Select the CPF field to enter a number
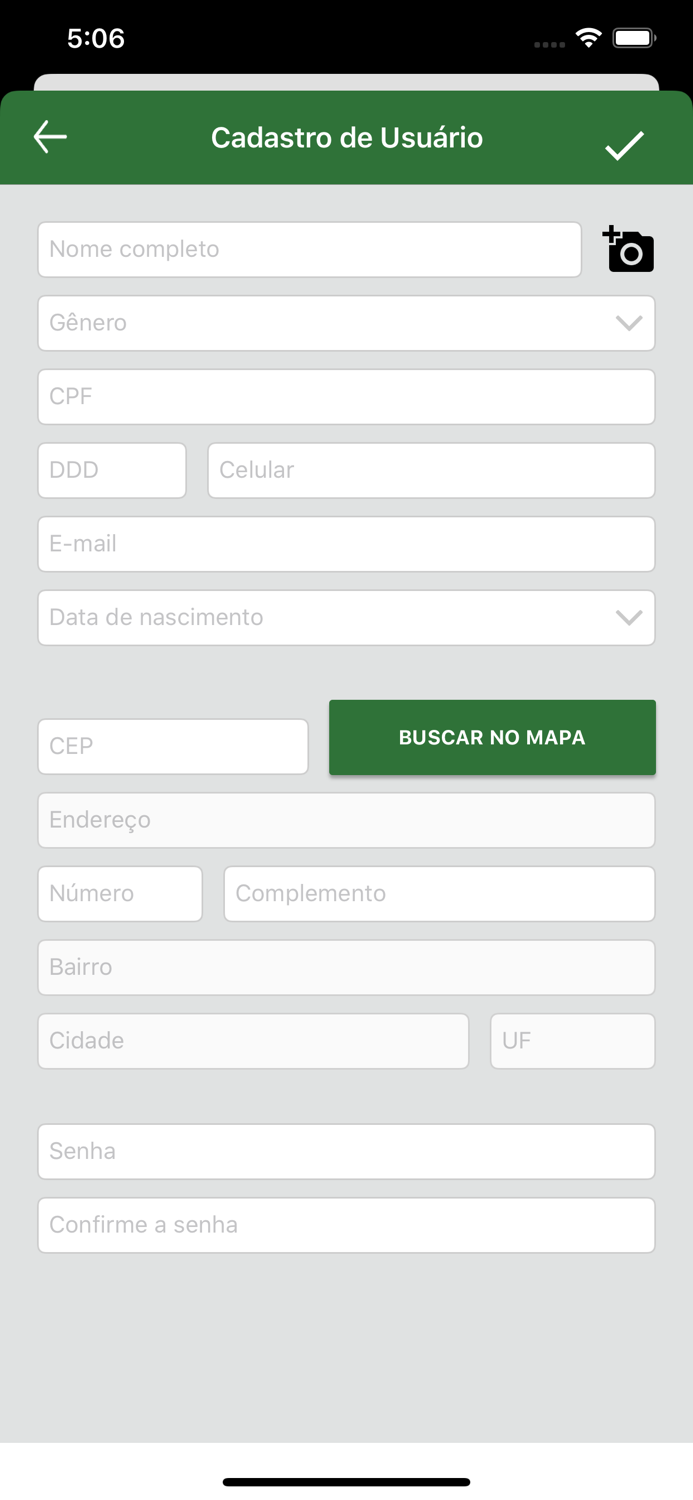The height and width of the screenshot is (1500, 693). [346, 397]
